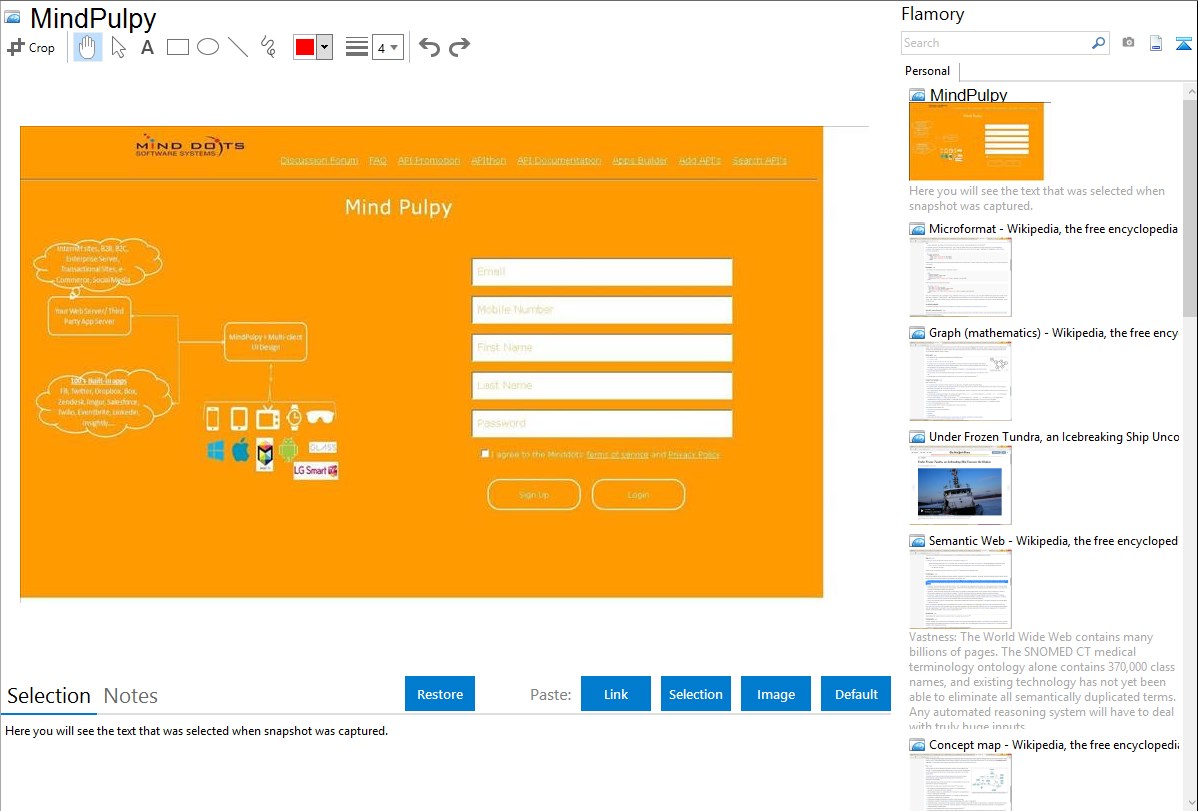The height and width of the screenshot is (811, 1198).
Task: Open the MindPulpy snapshot thumbnail
Action: pos(976,141)
